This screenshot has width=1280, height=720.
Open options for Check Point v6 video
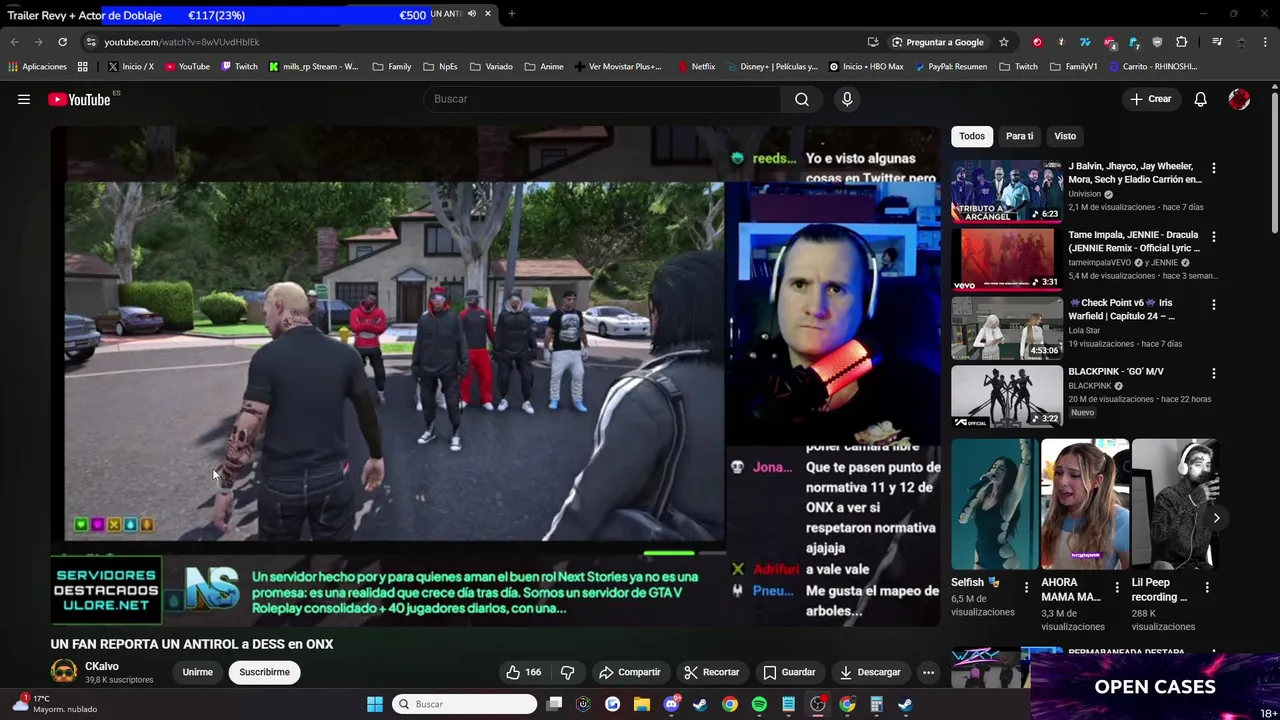pyautogui.click(x=1214, y=305)
